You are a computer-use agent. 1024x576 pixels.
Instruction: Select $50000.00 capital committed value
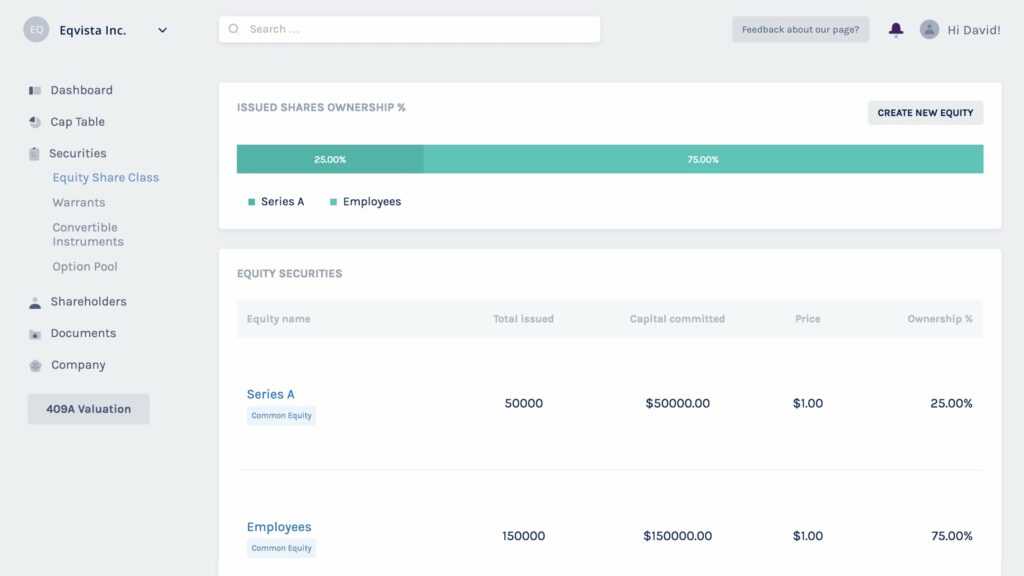click(677, 404)
